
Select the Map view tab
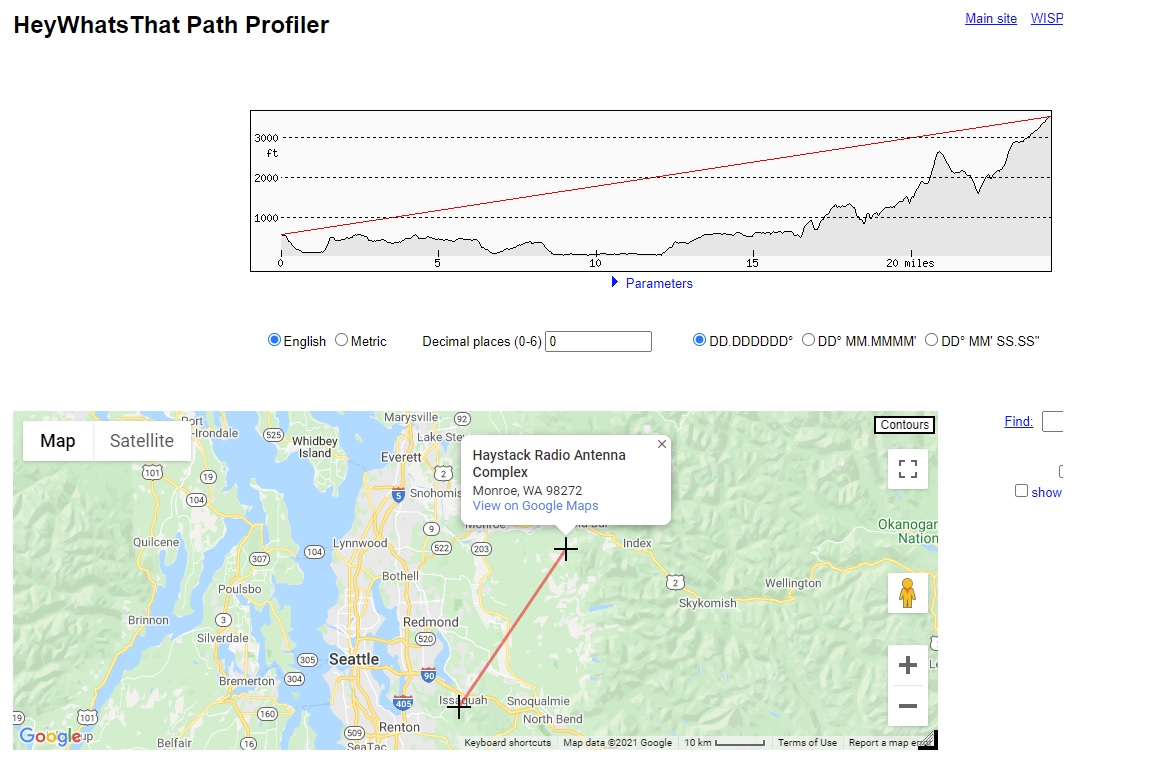[58, 441]
